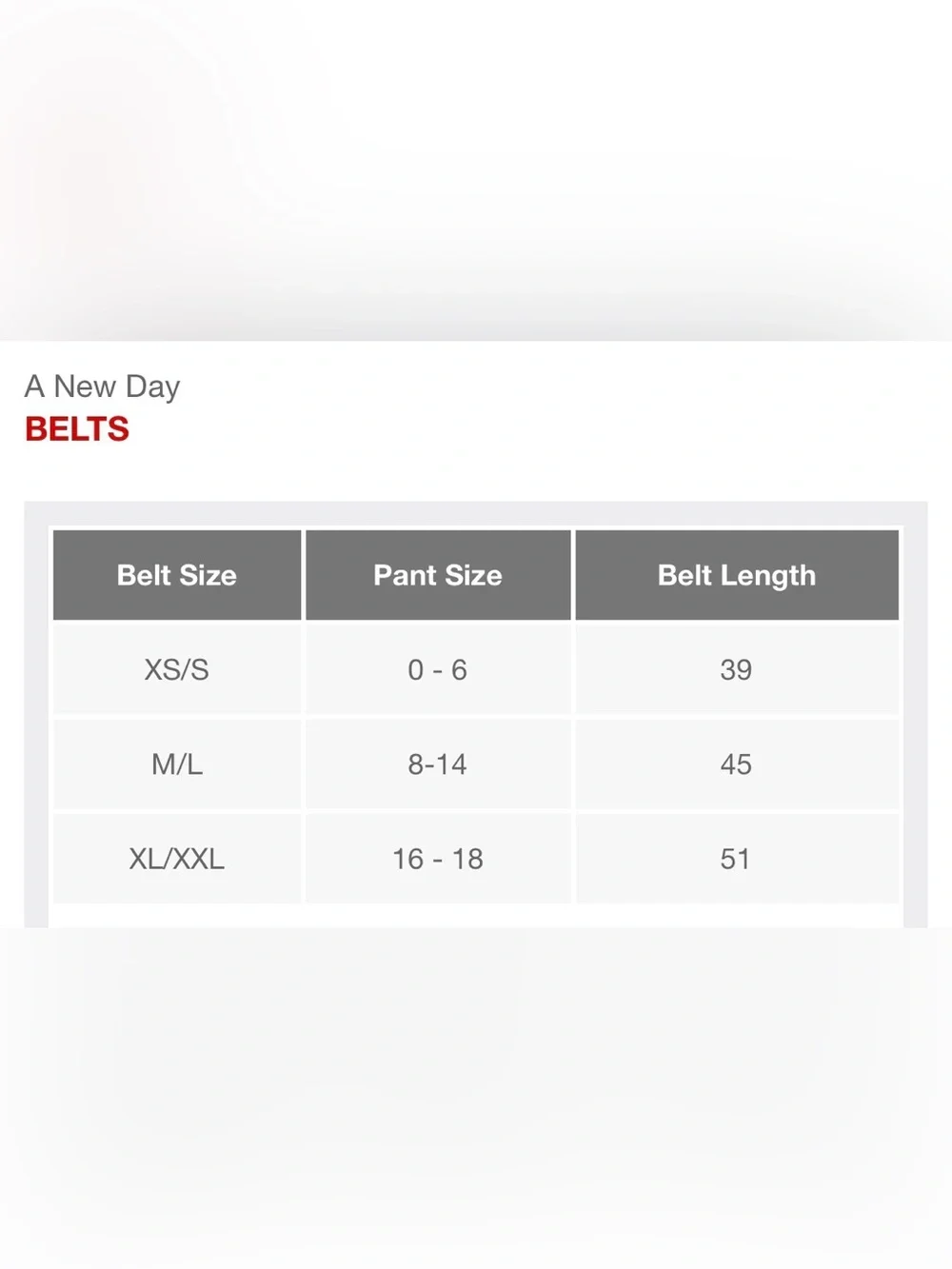Click the white strip under the XL/XXL row
This screenshot has width=952, height=1269.
click(x=476, y=916)
